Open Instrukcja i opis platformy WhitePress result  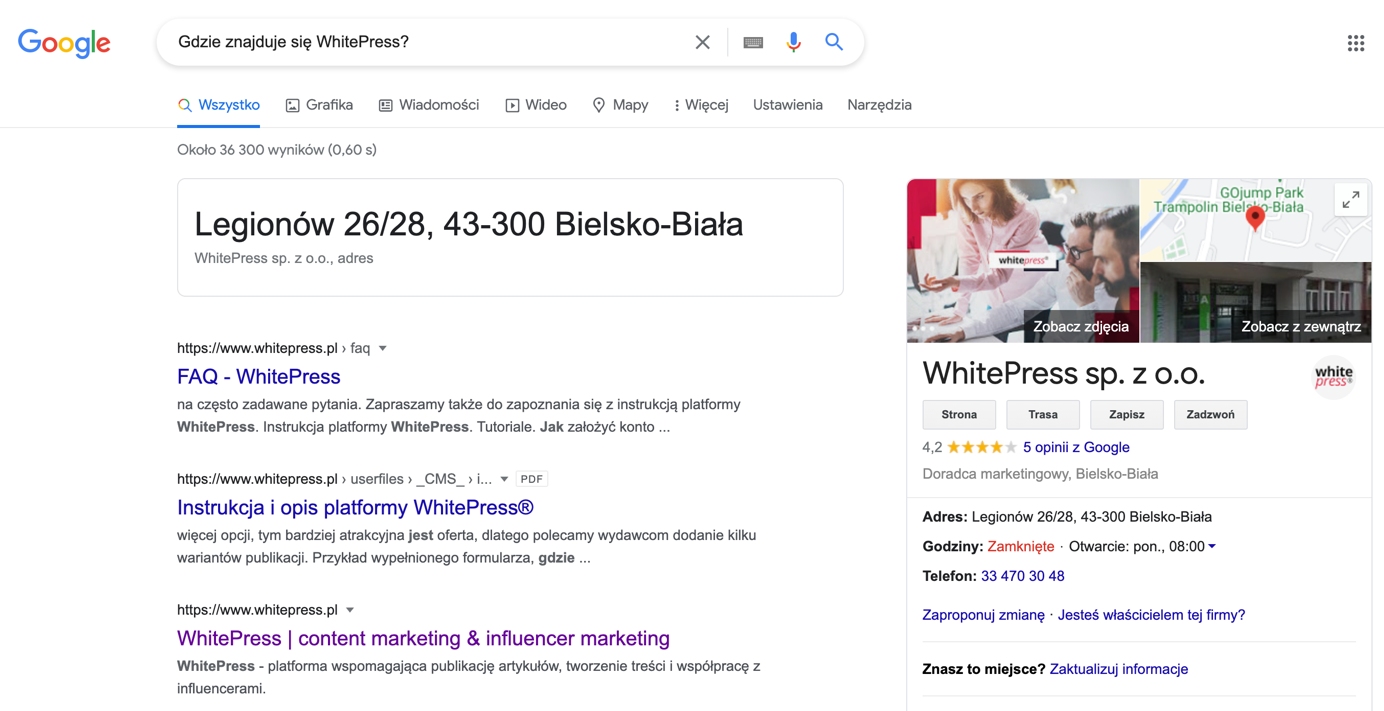tap(355, 508)
